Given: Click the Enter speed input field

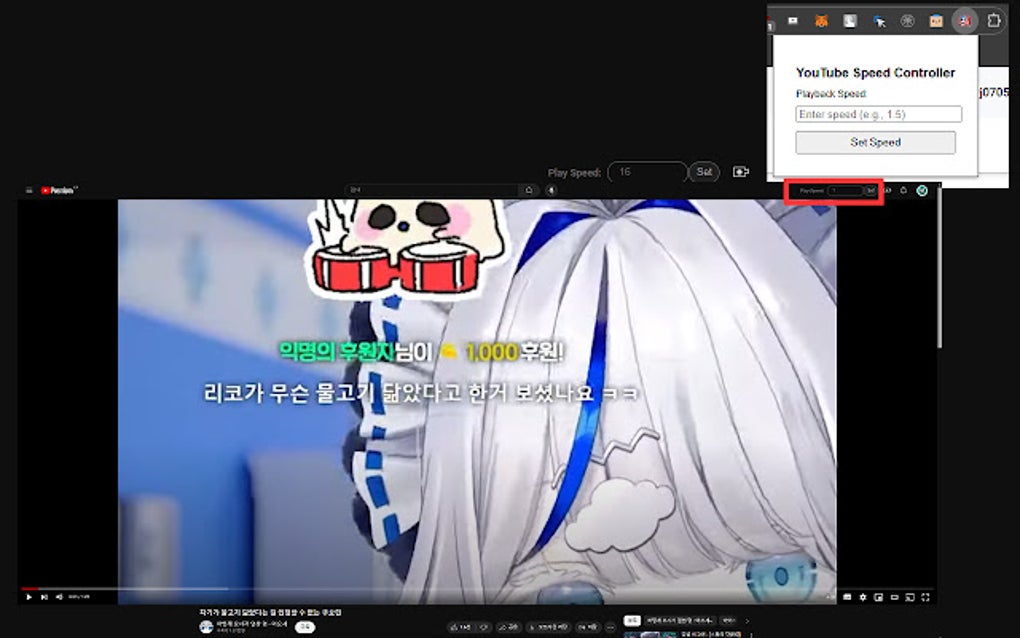Looking at the screenshot, I should [877, 113].
